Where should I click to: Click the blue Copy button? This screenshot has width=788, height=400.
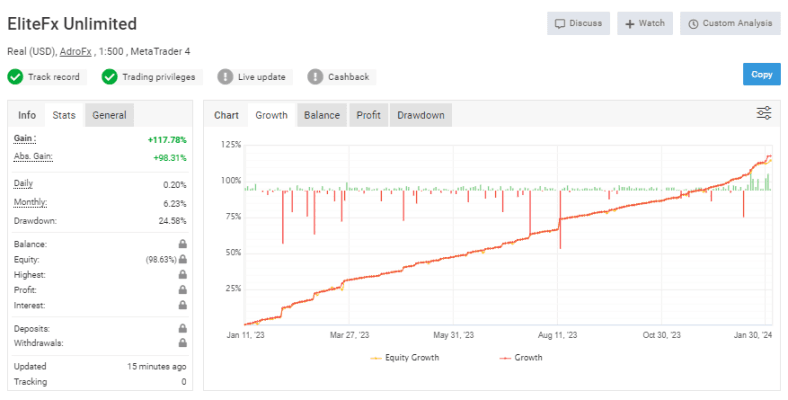coord(761,74)
